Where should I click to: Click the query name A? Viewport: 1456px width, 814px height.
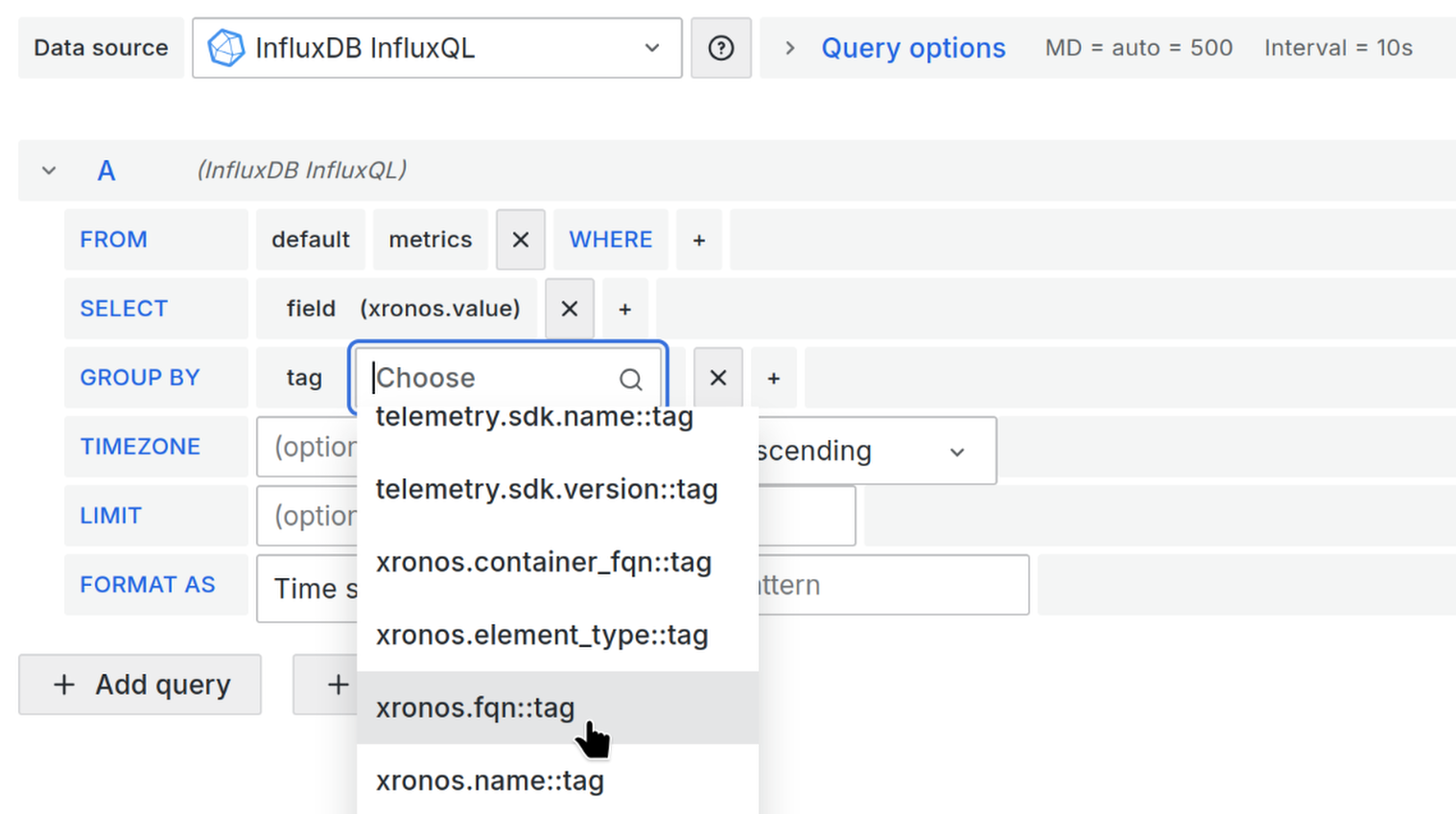point(106,171)
